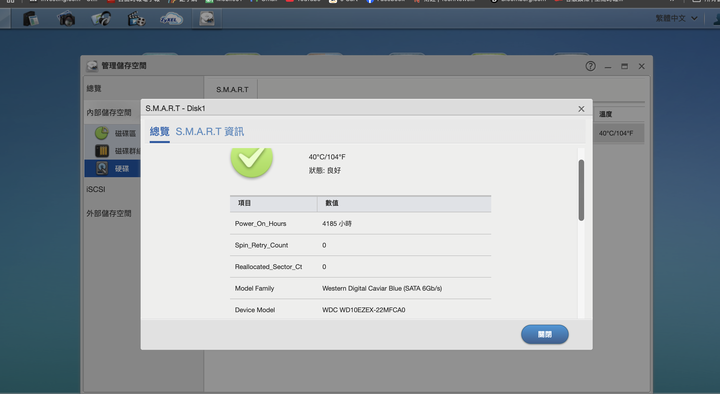Close the S.M.A.R.T - Disk1 dialog with X
The image size is (720, 394).
pos(581,109)
